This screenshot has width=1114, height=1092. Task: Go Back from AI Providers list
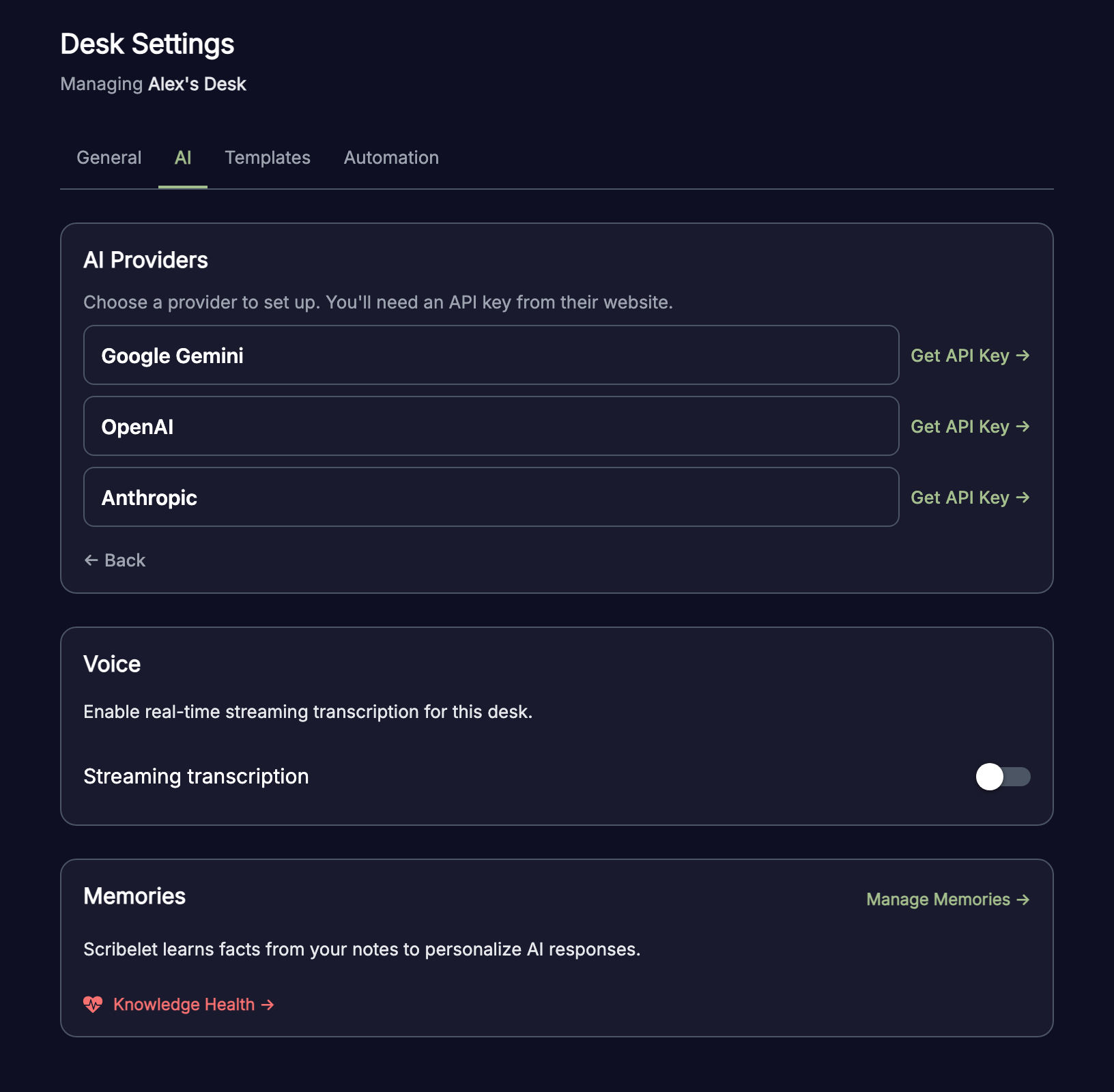click(115, 560)
